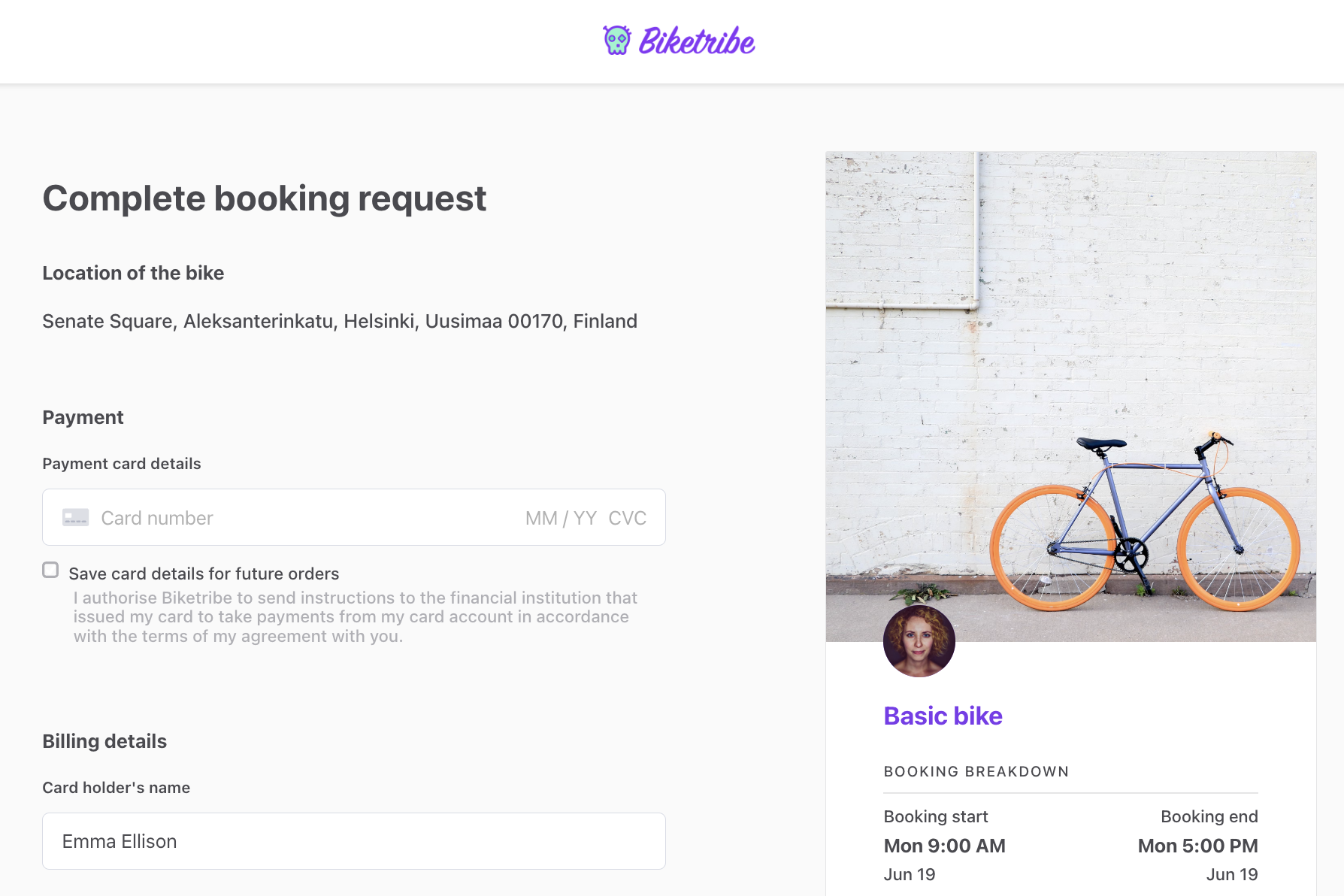
Task: Click the MM / YY expiry field
Action: pyautogui.click(x=561, y=518)
